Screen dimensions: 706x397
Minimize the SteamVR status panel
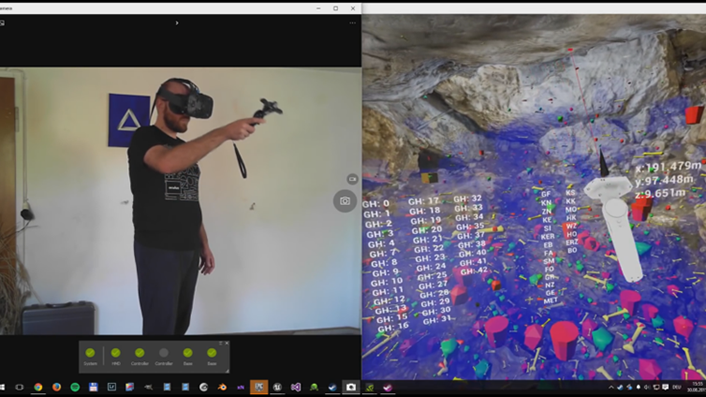click(x=221, y=343)
